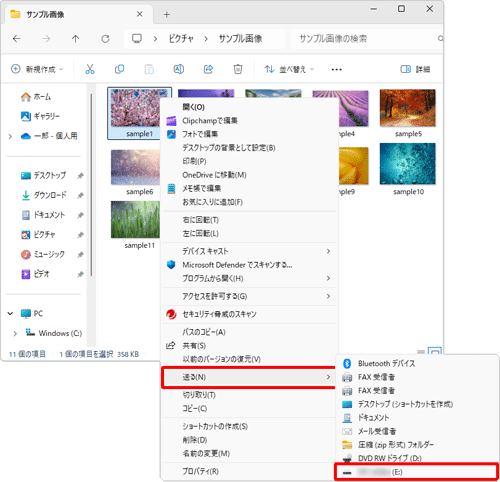The width and height of the screenshot is (500, 482).
Task: Open ダウンロード in quick access
Action: [44, 195]
